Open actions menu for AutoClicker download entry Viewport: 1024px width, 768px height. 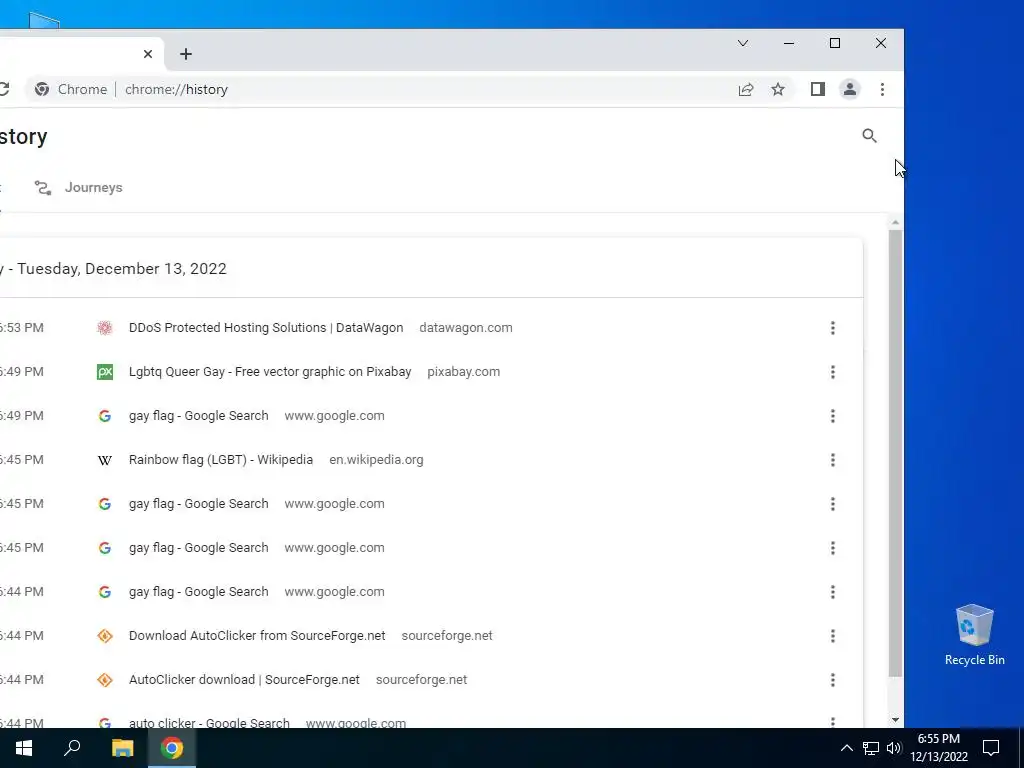(833, 680)
